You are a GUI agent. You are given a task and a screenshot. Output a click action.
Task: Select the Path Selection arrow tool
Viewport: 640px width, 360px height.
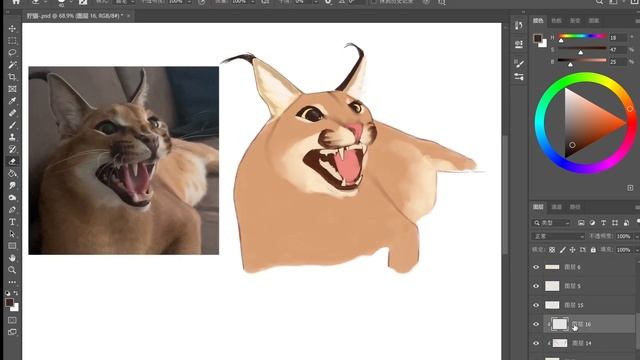12,234
